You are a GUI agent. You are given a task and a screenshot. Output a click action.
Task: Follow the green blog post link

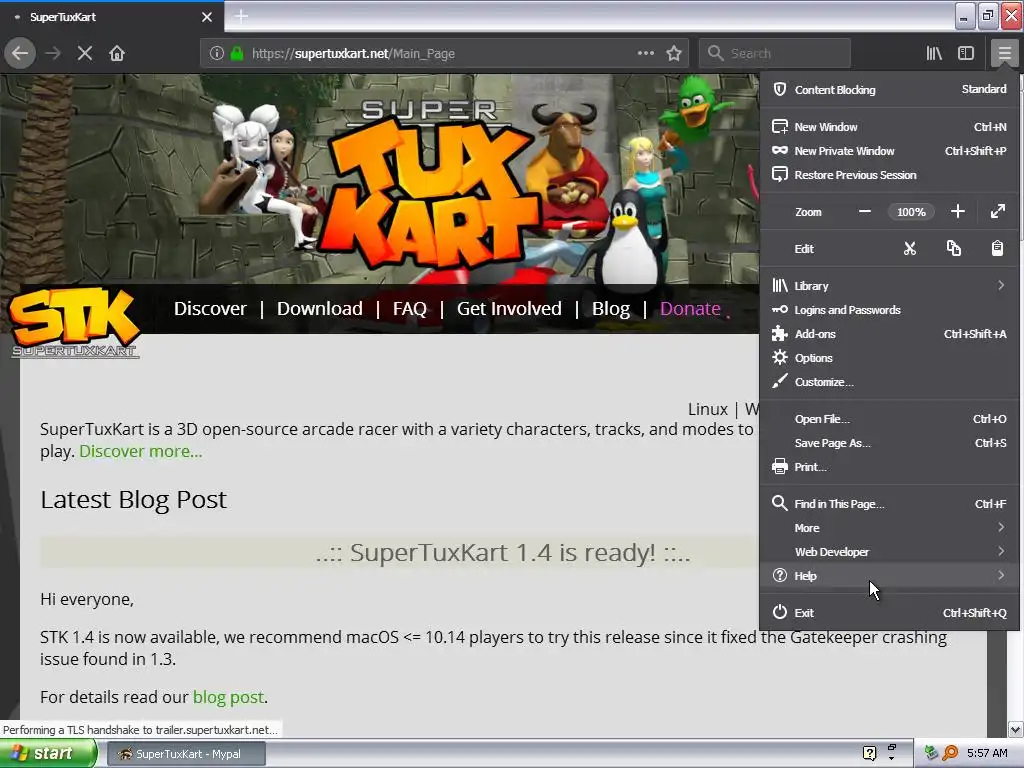point(229,697)
